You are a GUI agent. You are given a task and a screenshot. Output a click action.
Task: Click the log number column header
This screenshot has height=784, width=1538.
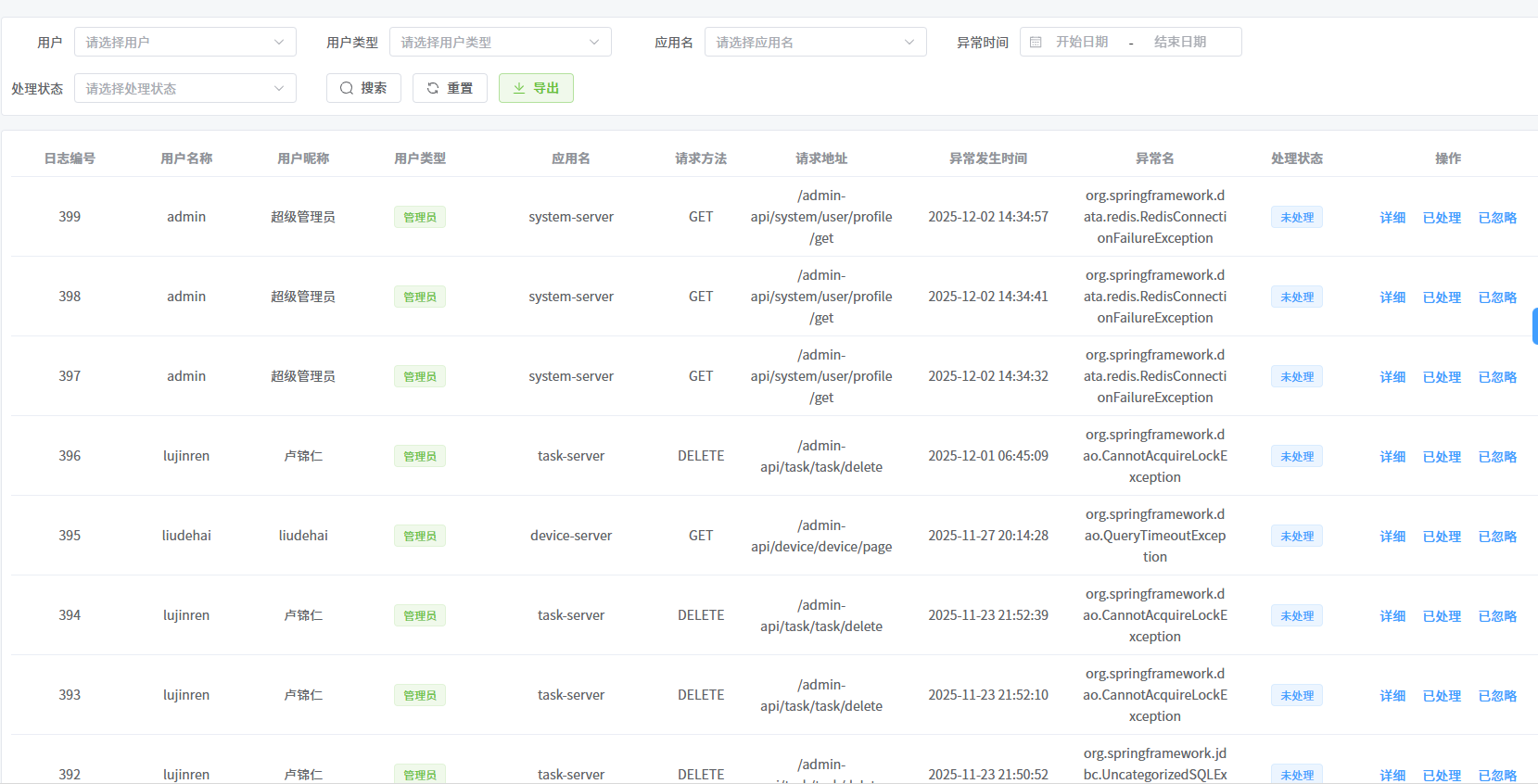(70, 158)
